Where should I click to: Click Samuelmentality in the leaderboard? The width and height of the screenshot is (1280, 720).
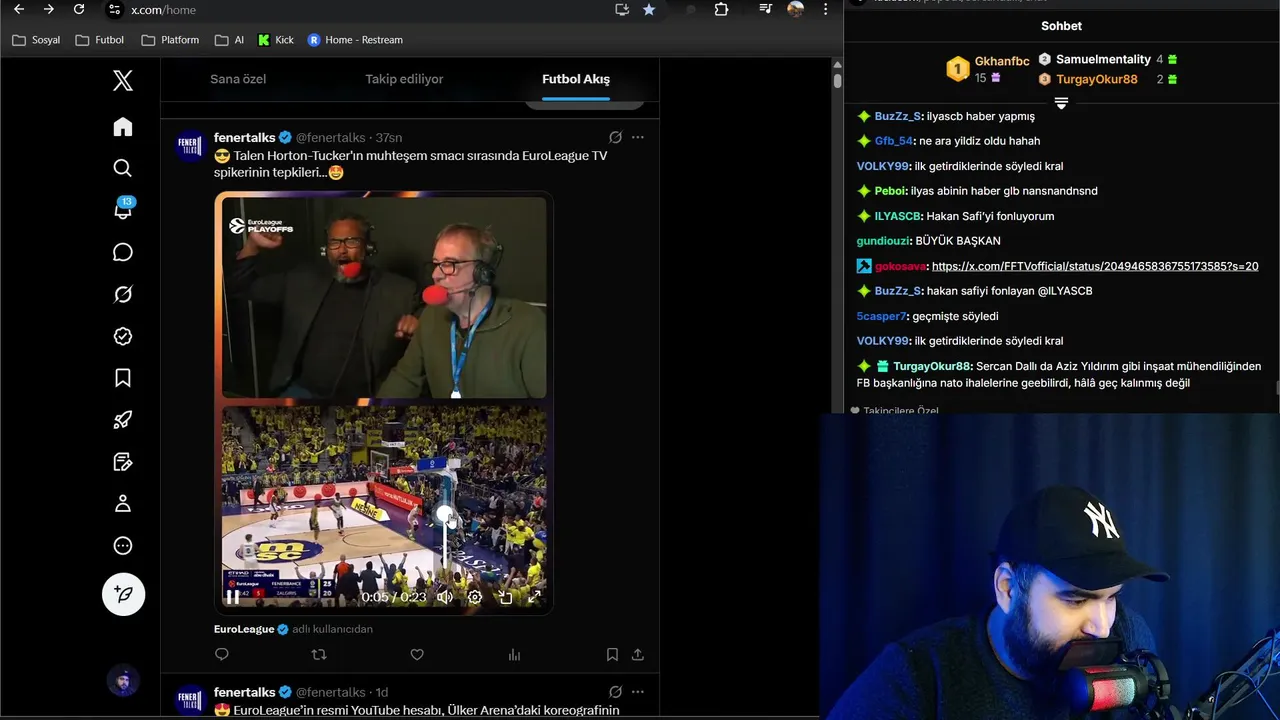tap(1103, 59)
